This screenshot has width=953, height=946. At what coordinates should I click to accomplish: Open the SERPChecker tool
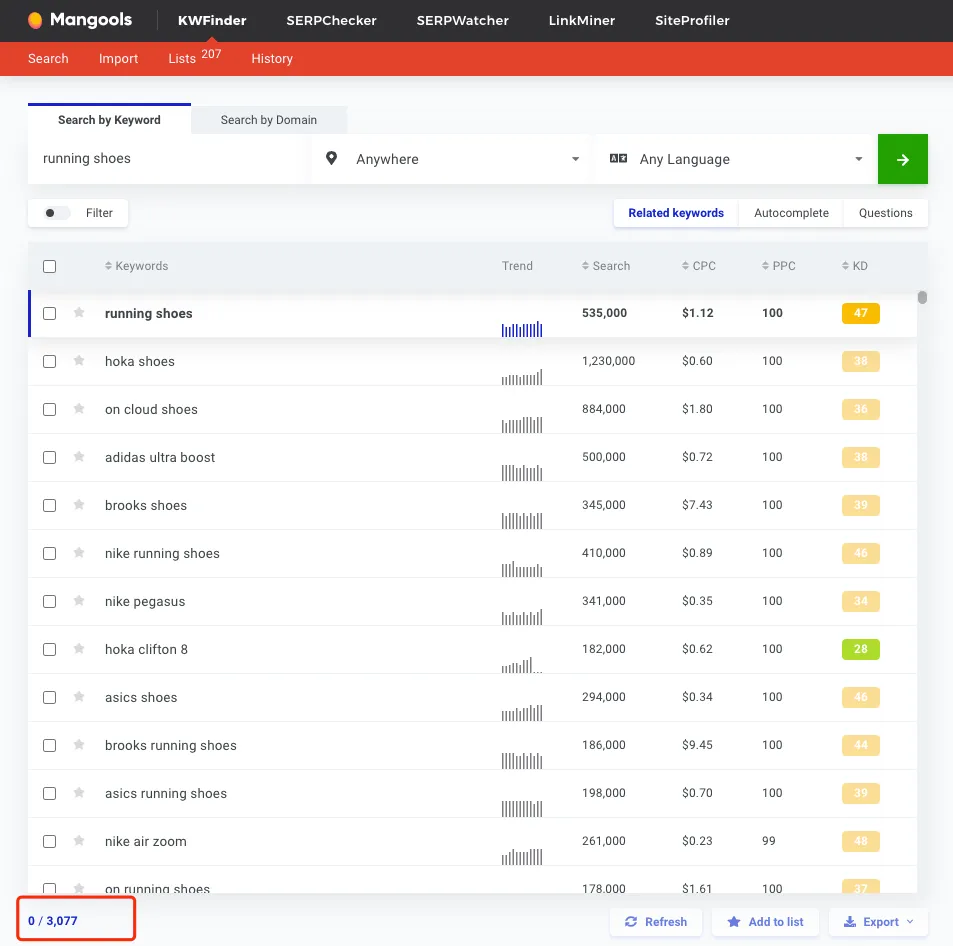(x=331, y=21)
